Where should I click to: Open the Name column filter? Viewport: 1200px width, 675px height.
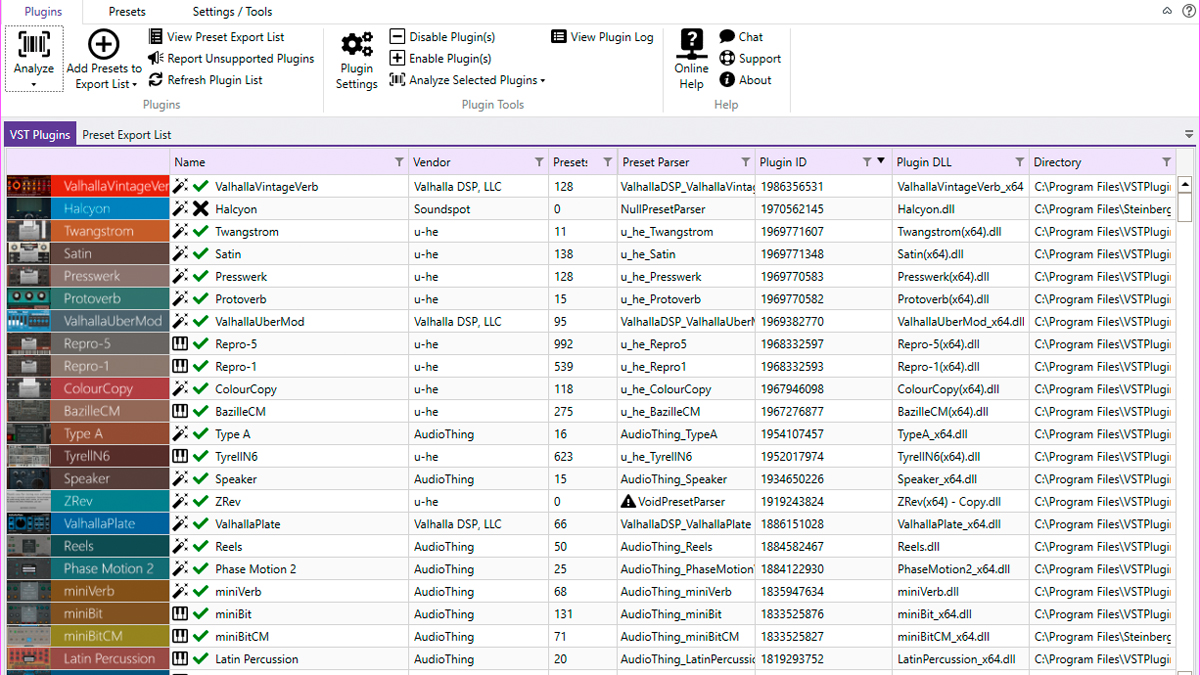coord(399,162)
